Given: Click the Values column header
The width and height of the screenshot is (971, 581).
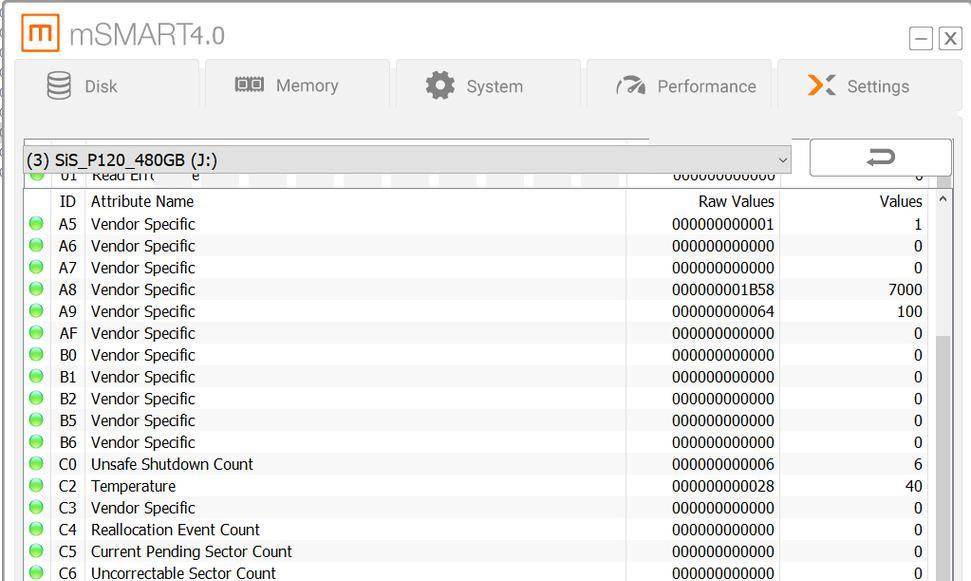Looking at the screenshot, I should (x=901, y=201).
